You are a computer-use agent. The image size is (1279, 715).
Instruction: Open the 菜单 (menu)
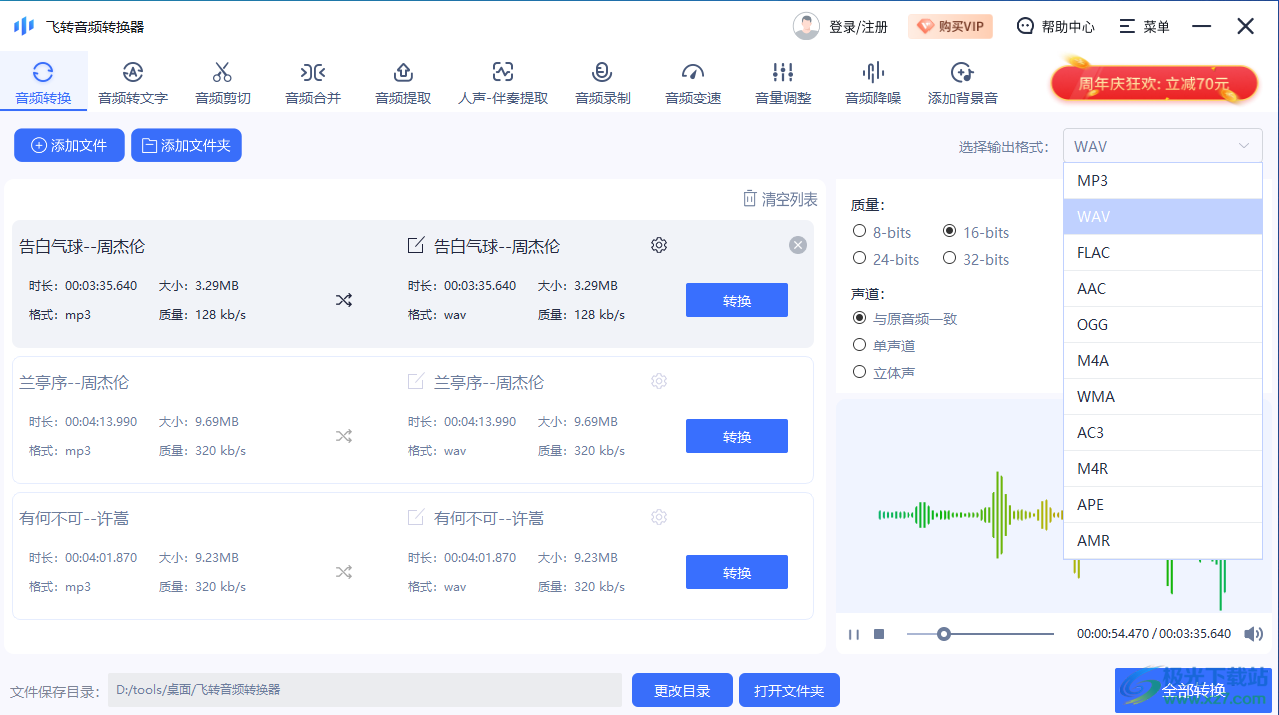click(x=1144, y=26)
